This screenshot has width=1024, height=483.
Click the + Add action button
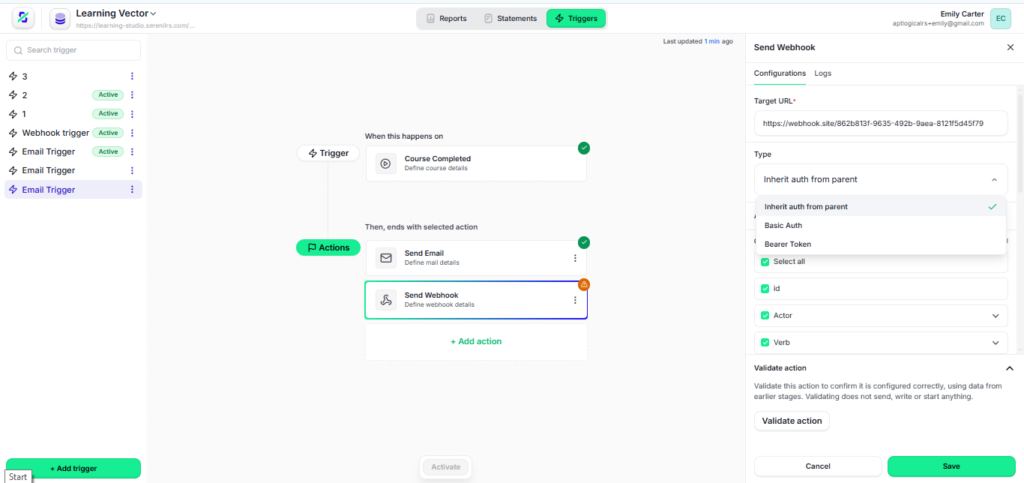(476, 341)
